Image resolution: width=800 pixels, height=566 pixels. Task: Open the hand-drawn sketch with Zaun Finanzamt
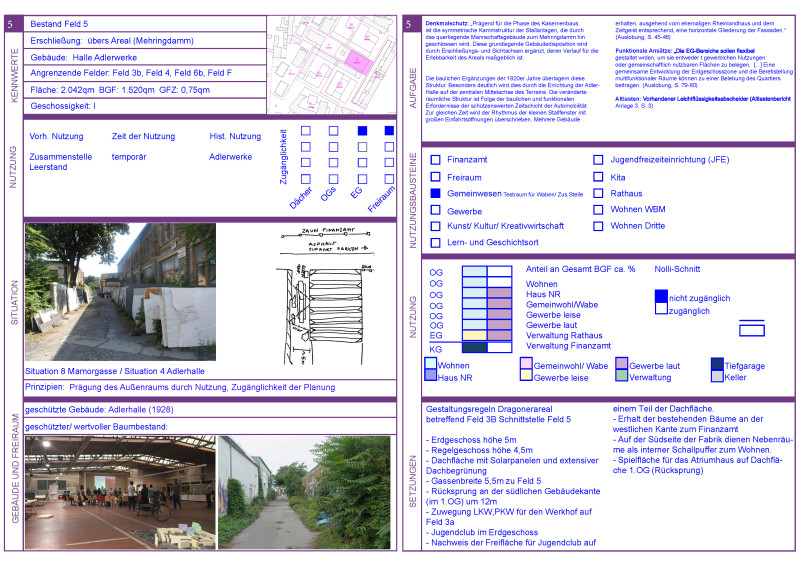(x=327, y=296)
